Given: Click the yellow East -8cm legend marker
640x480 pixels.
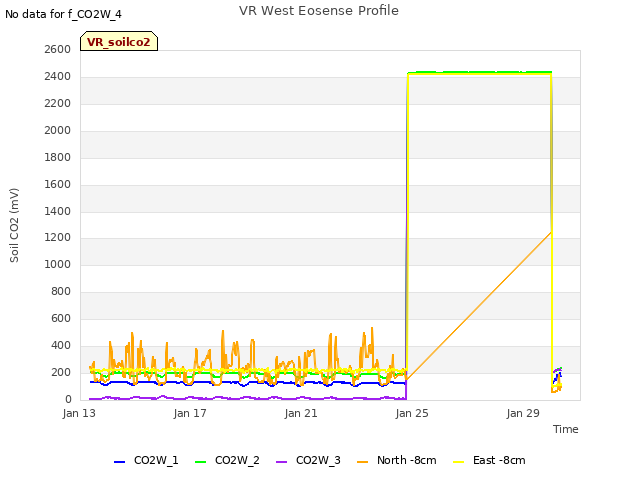Looking at the screenshot, I should [458, 462].
